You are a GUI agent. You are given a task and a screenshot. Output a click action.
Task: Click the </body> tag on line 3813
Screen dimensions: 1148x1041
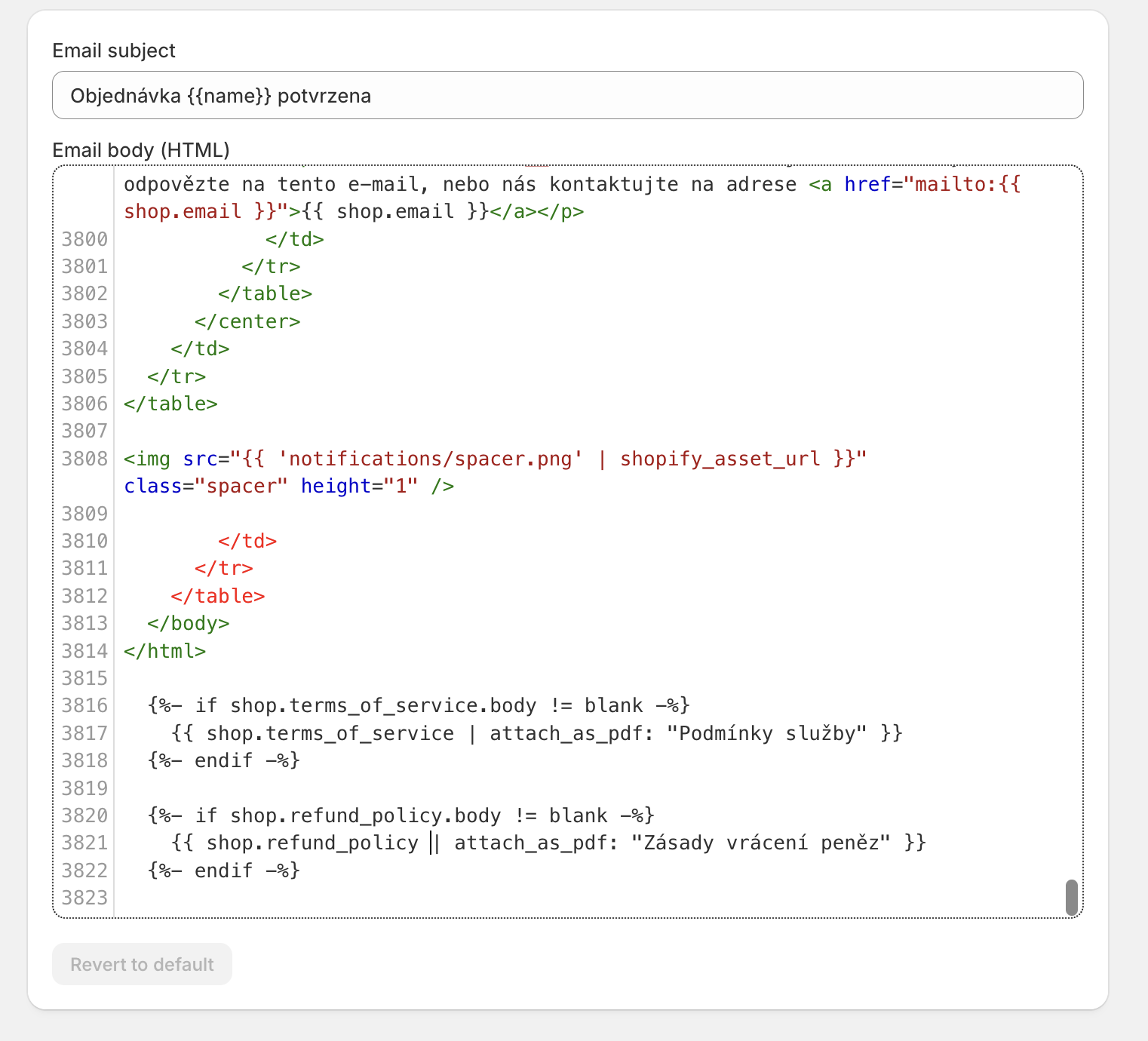click(189, 623)
